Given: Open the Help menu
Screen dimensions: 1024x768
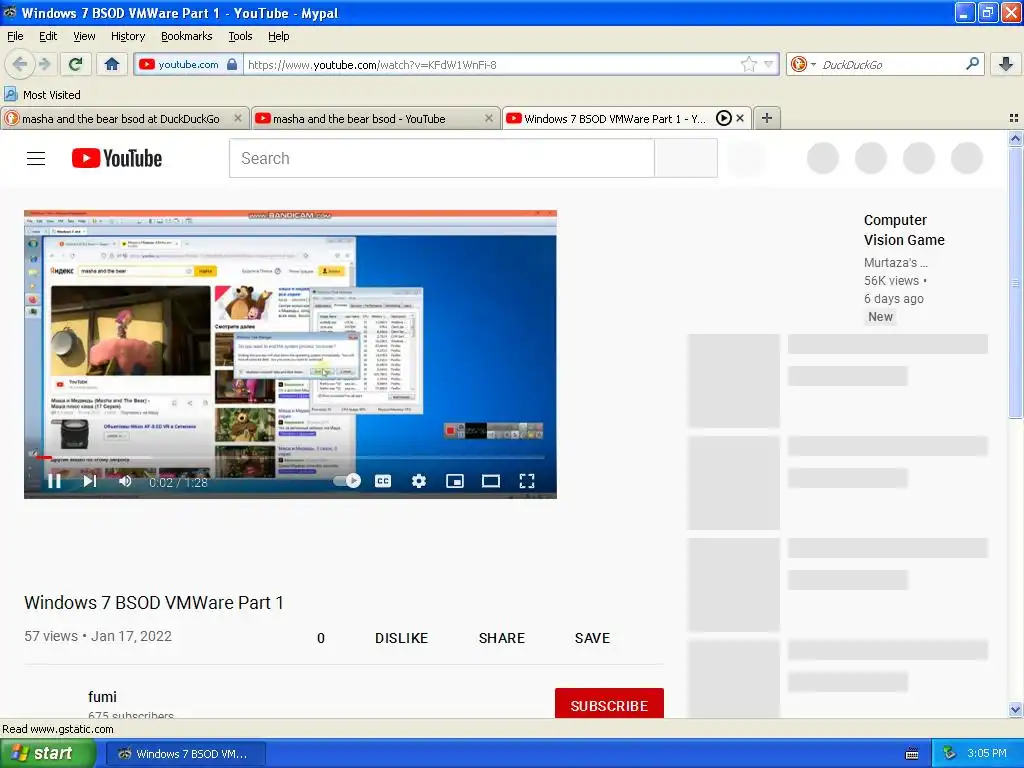Looking at the screenshot, I should 279,36.
